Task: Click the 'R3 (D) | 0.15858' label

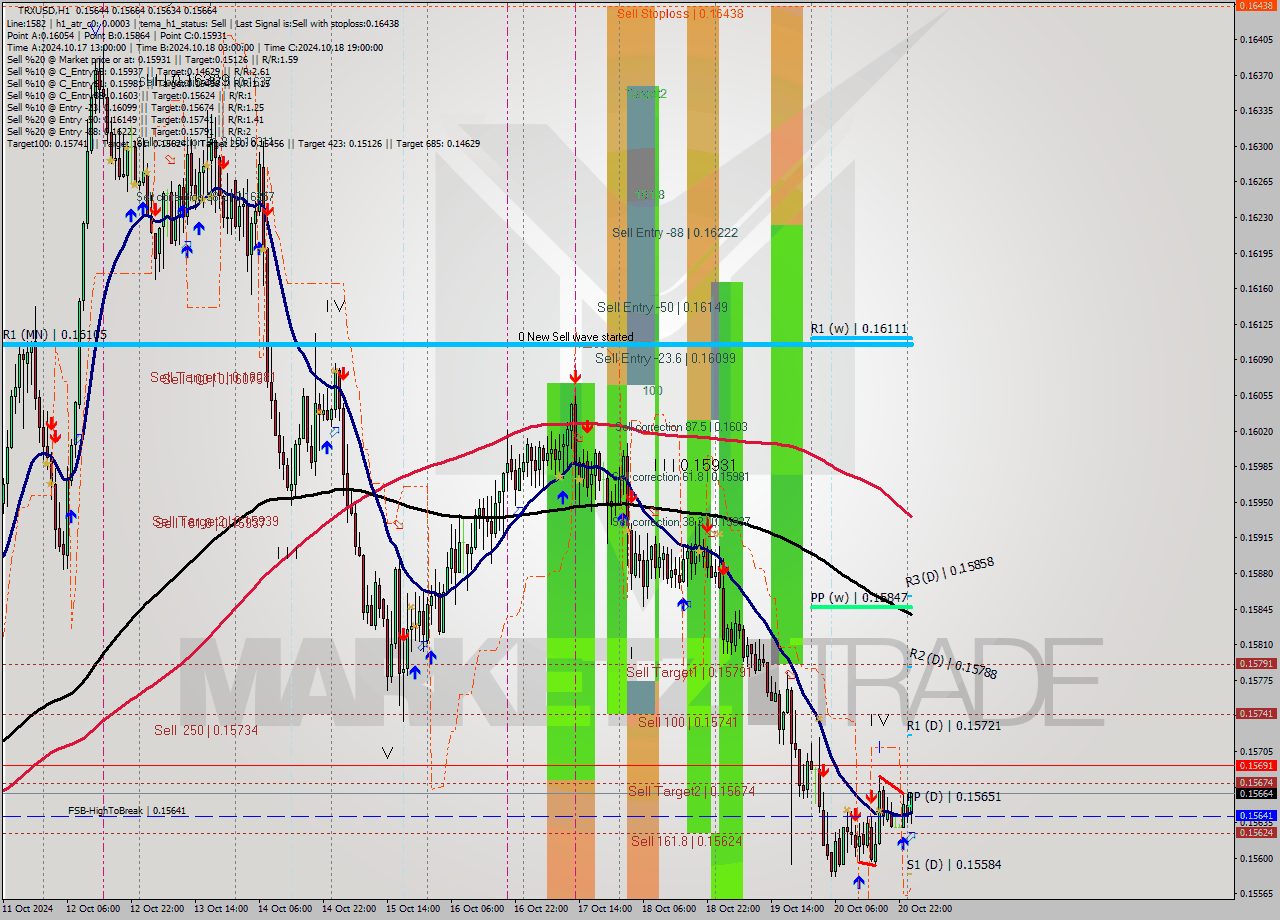Action: point(949,572)
